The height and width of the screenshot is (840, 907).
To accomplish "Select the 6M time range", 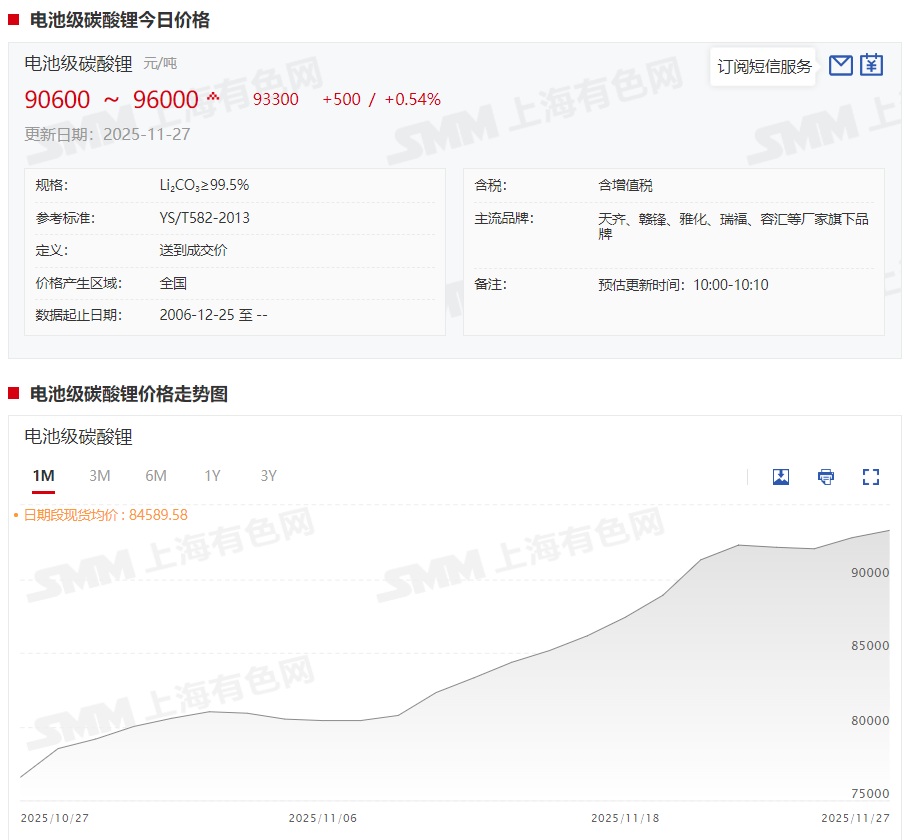I will [156, 476].
